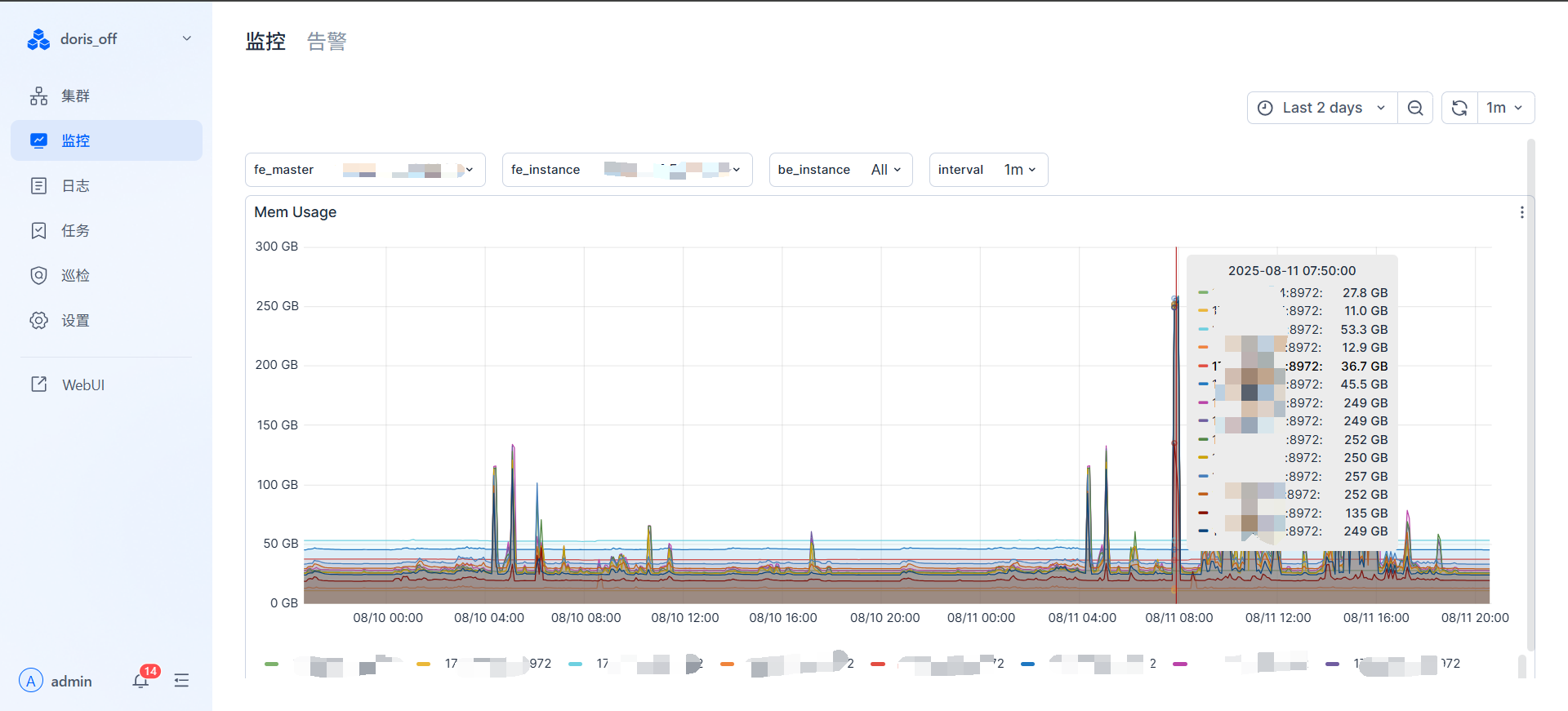Click the 135 GB tooltip value
The height and width of the screenshot is (711, 1568).
click(x=1365, y=513)
